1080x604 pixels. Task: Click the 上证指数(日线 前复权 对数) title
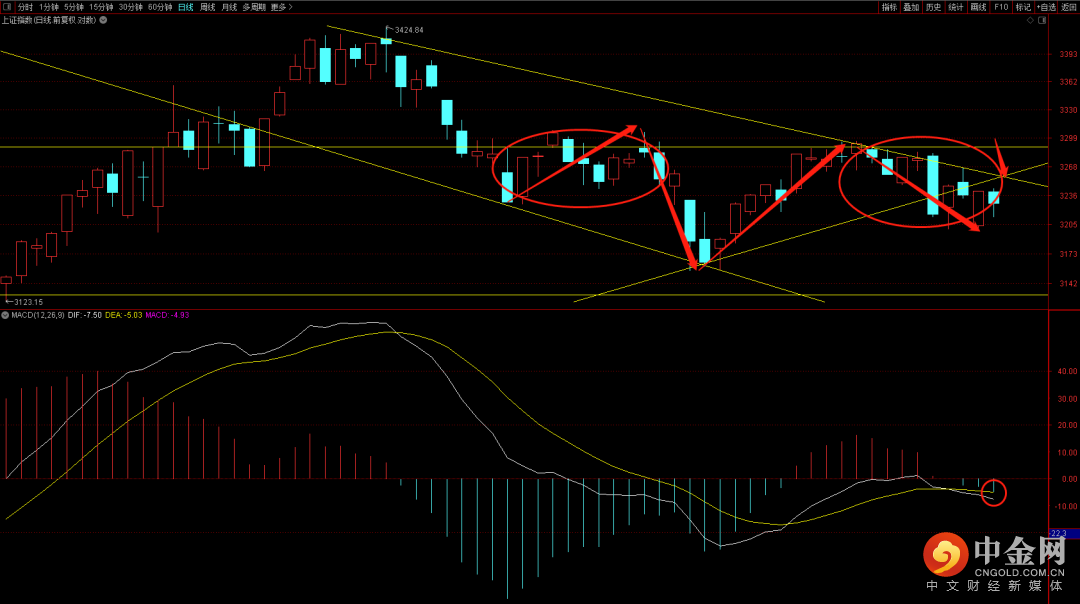pyautogui.click(x=49, y=20)
